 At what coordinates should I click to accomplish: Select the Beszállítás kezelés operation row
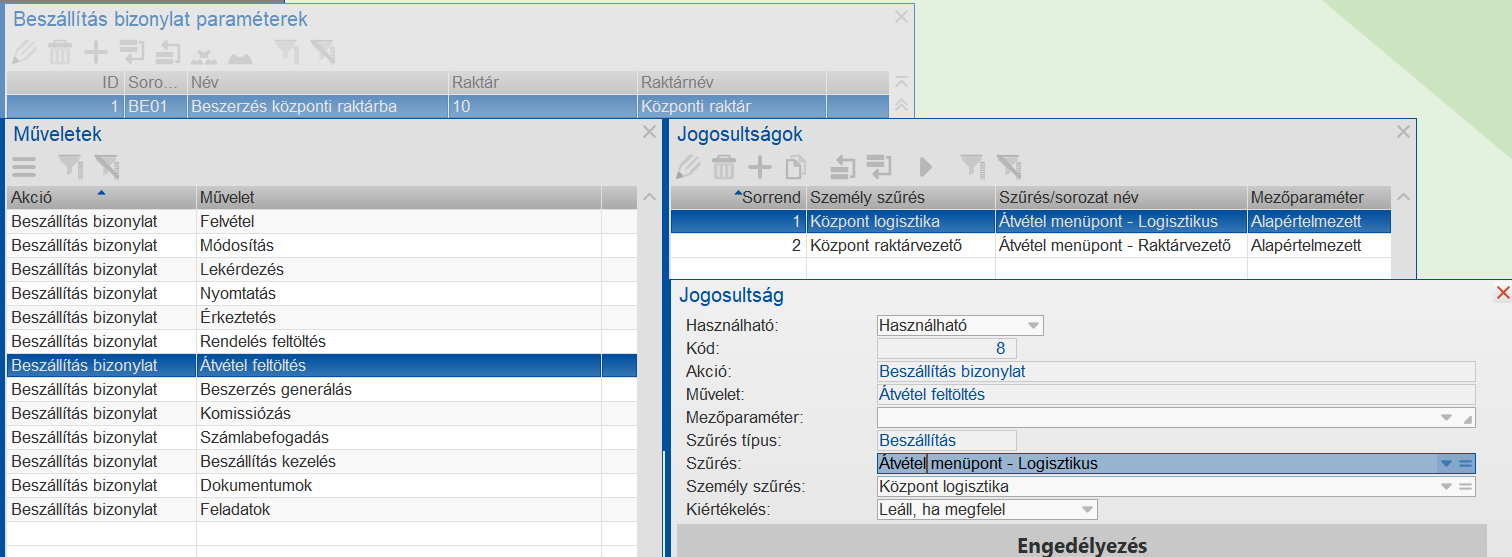322,462
